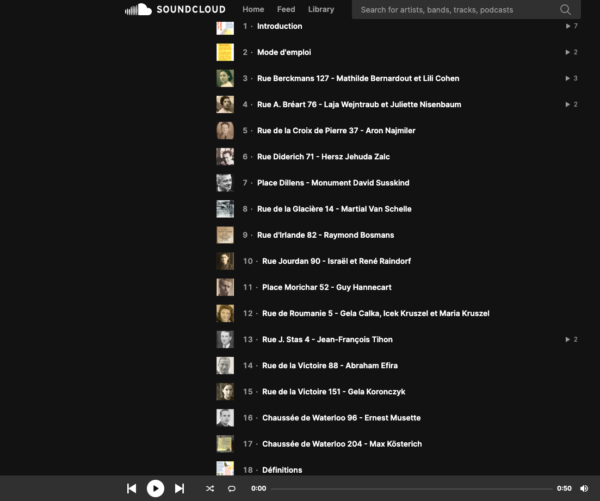Click thumbnail for Max Kösterich track
This screenshot has height=501, width=600.
225,444
